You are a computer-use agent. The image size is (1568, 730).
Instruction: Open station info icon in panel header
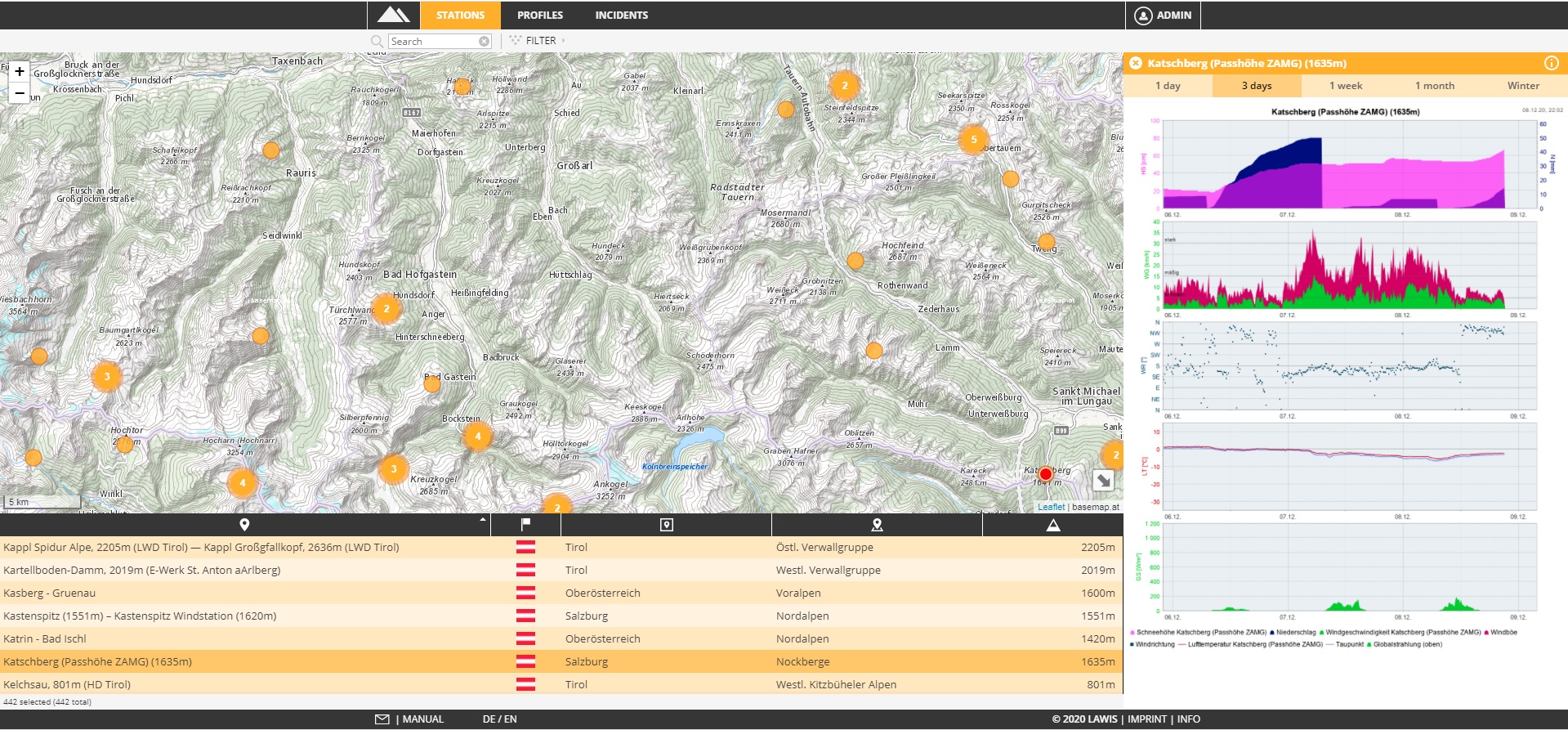(x=1551, y=63)
